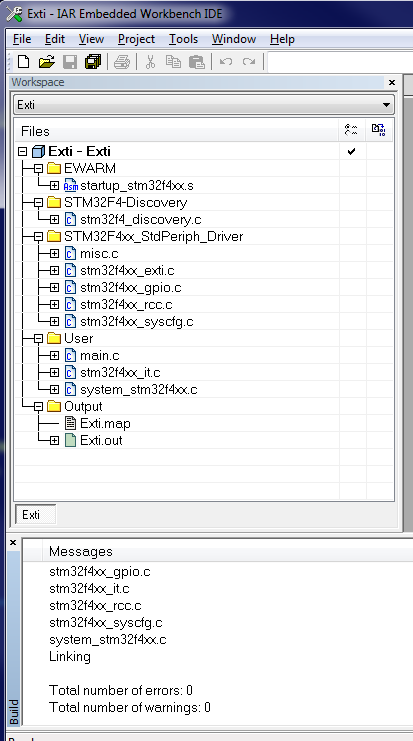Click the STM32F4-Discovery folder icon
The image size is (413, 741).
tap(54, 202)
